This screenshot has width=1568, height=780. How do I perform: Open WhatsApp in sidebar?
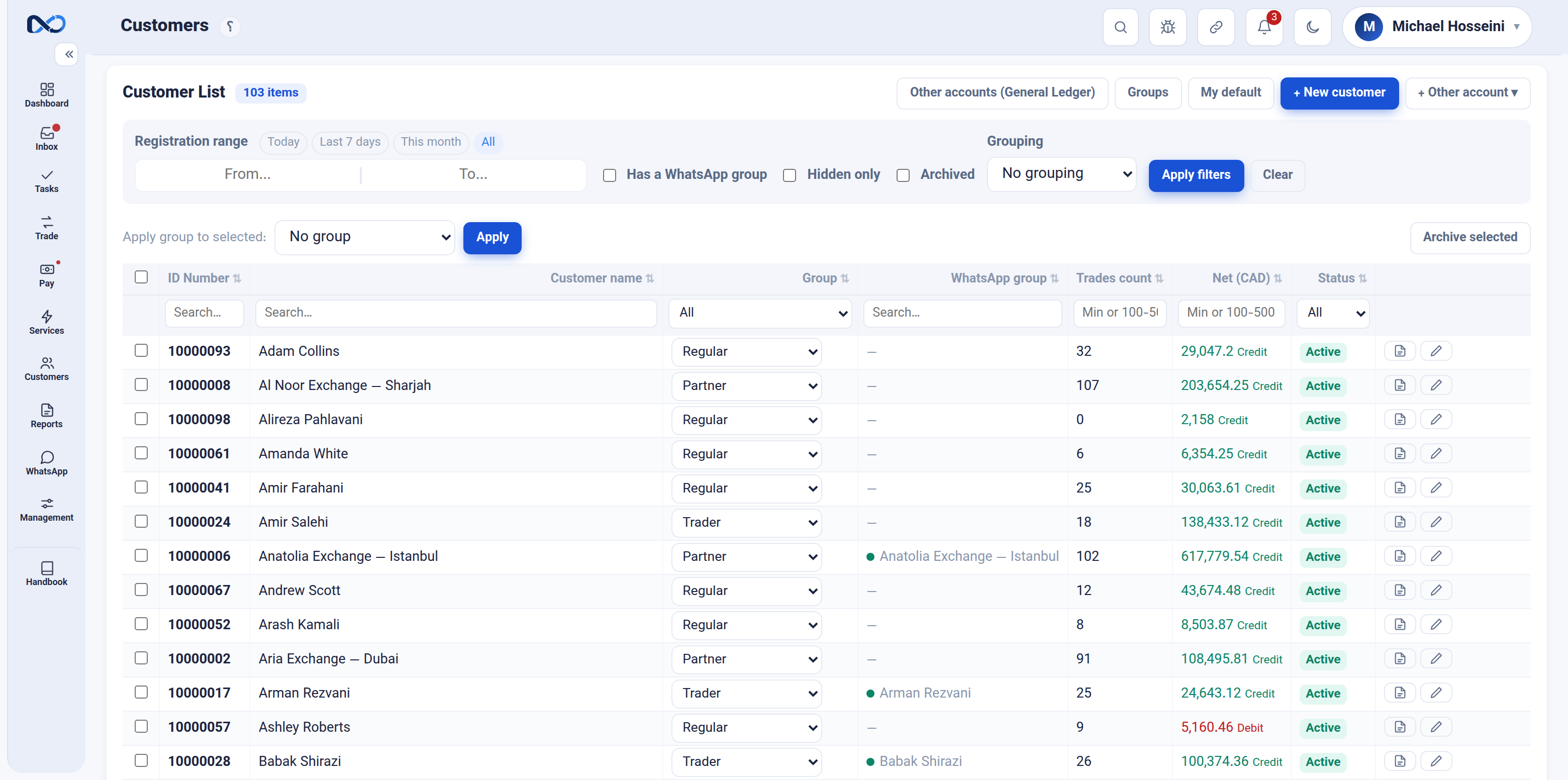[46, 463]
